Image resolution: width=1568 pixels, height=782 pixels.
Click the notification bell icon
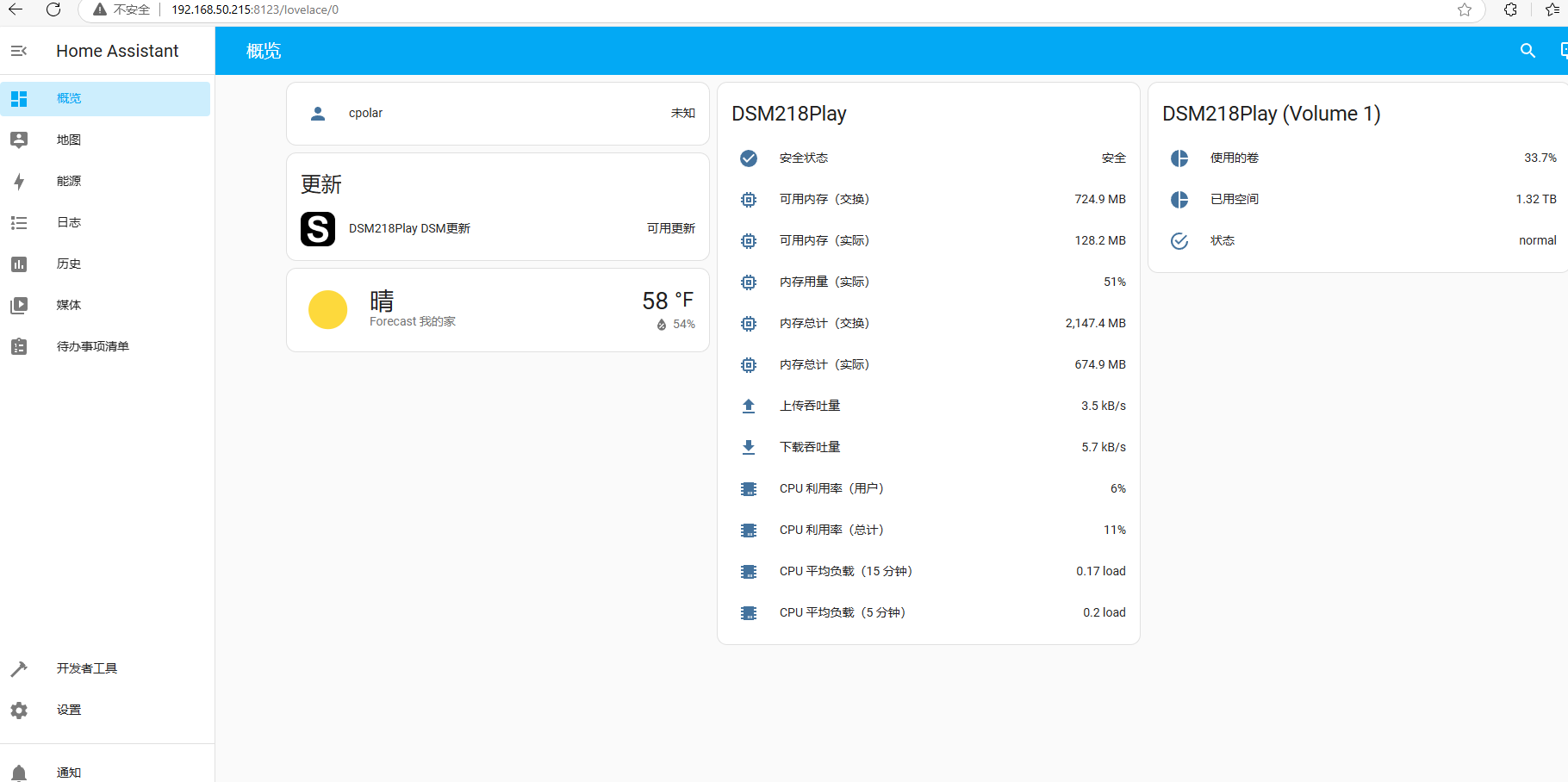point(19,773)
